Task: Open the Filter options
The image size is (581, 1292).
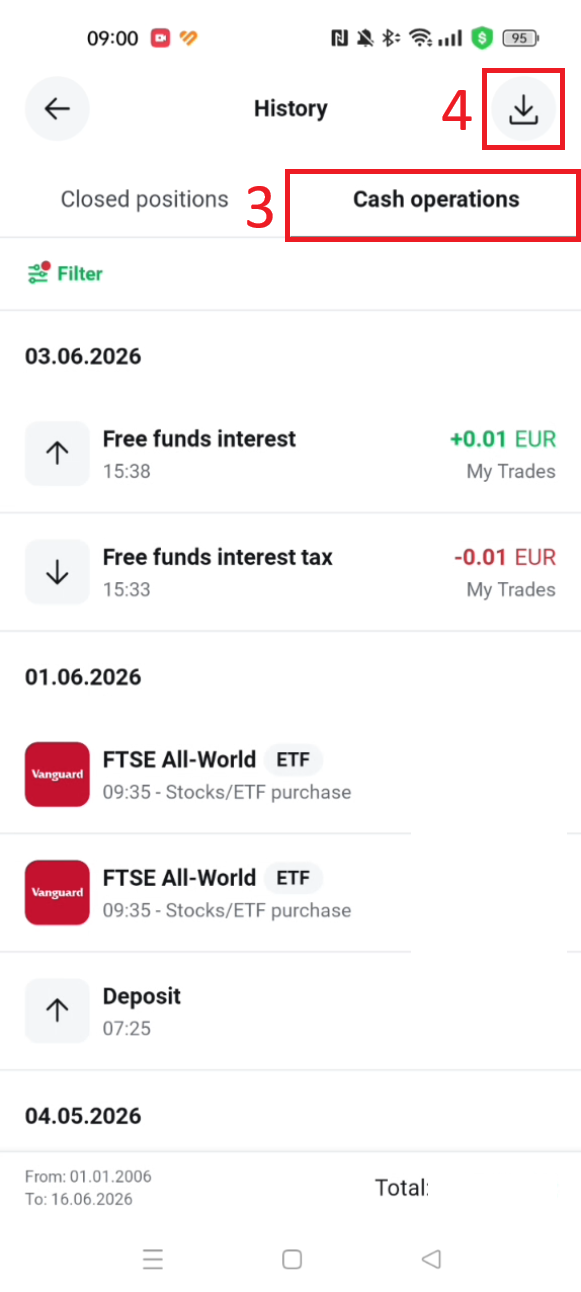Action: point(65,273)
